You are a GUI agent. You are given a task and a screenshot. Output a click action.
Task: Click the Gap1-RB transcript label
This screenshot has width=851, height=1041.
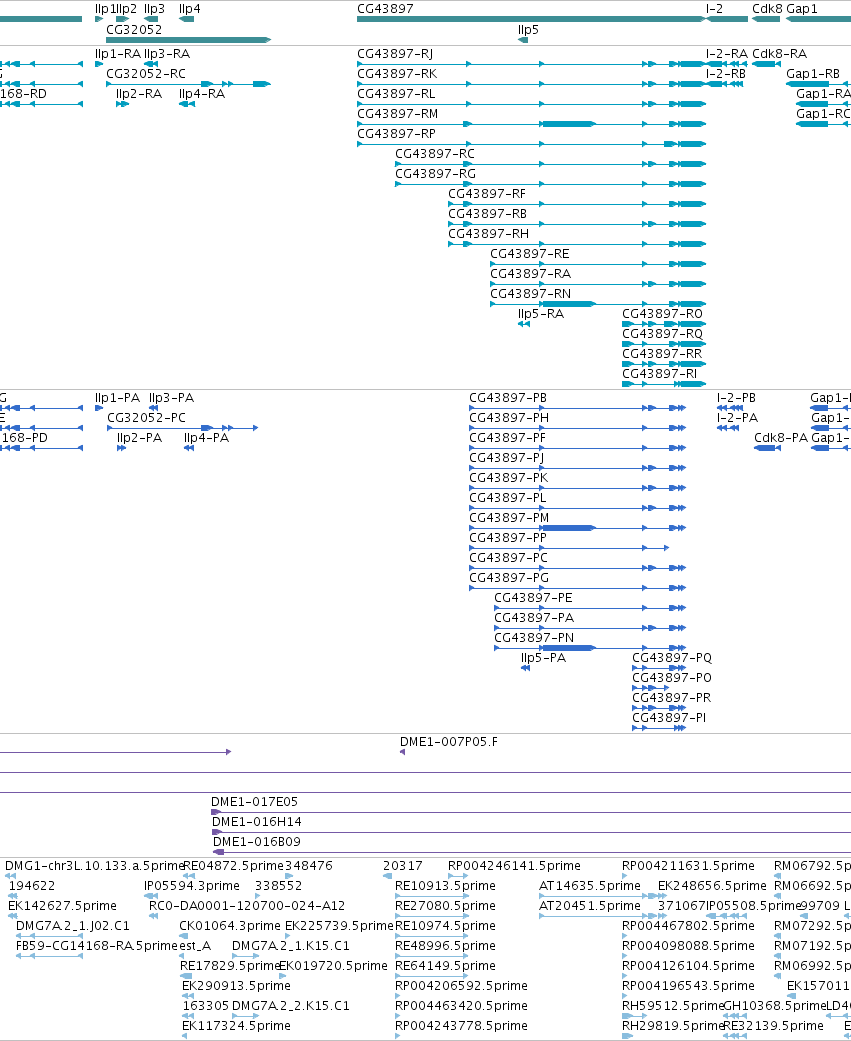[812, 73]
